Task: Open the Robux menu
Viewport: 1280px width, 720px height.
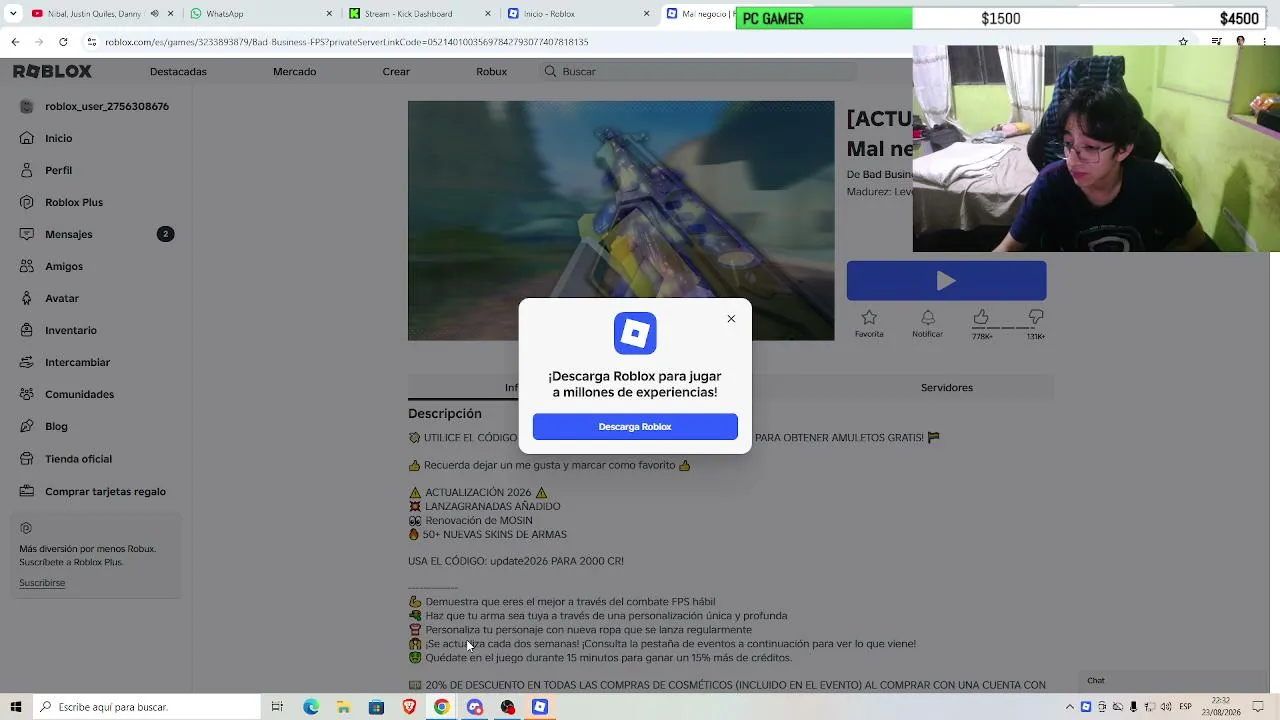Action: pos(491,72)
